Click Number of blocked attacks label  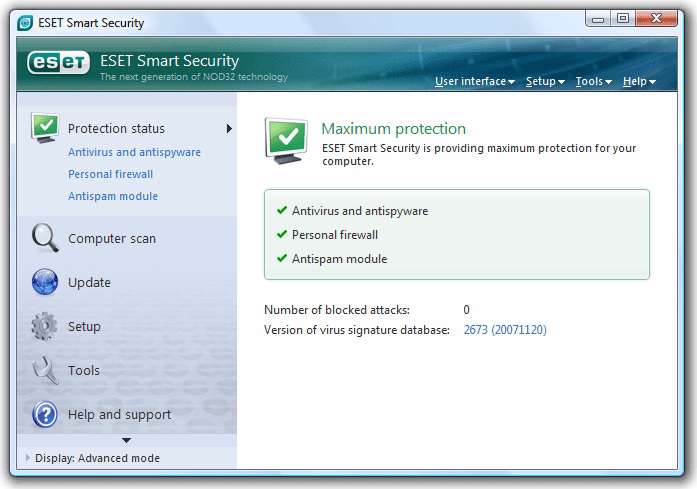click(336, 309)
